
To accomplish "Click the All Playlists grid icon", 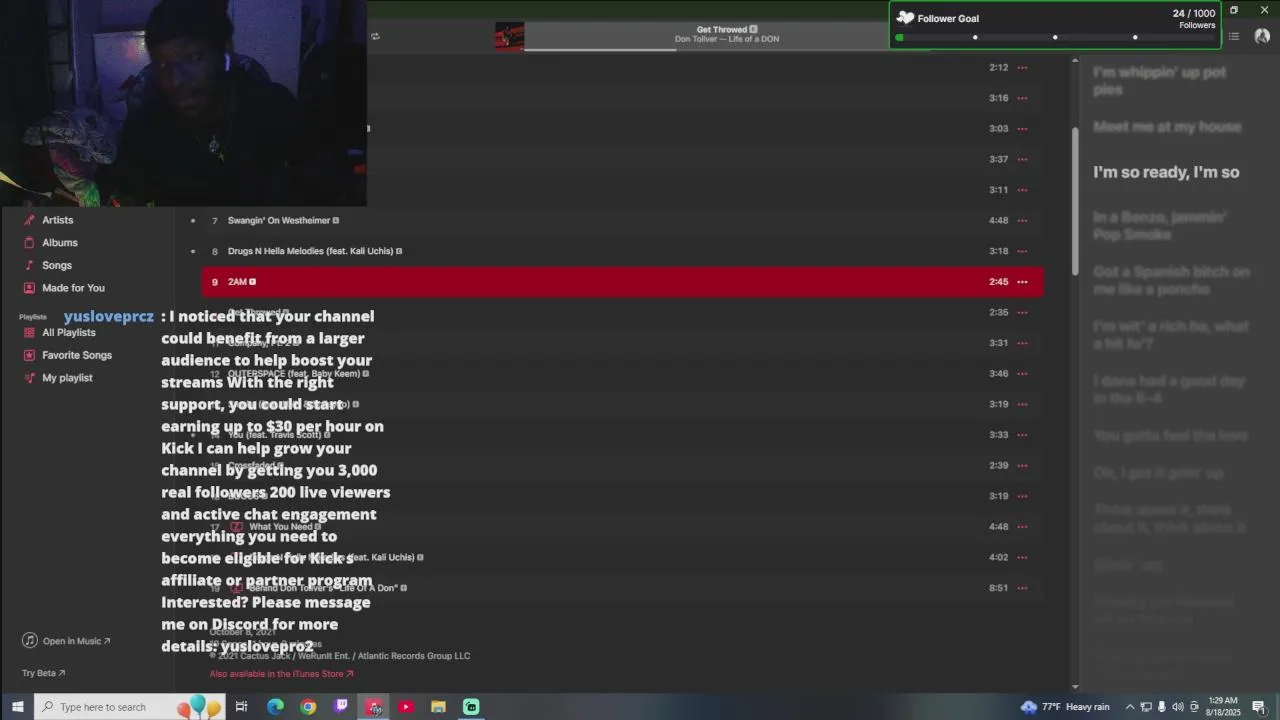I will tap(30, 332).
